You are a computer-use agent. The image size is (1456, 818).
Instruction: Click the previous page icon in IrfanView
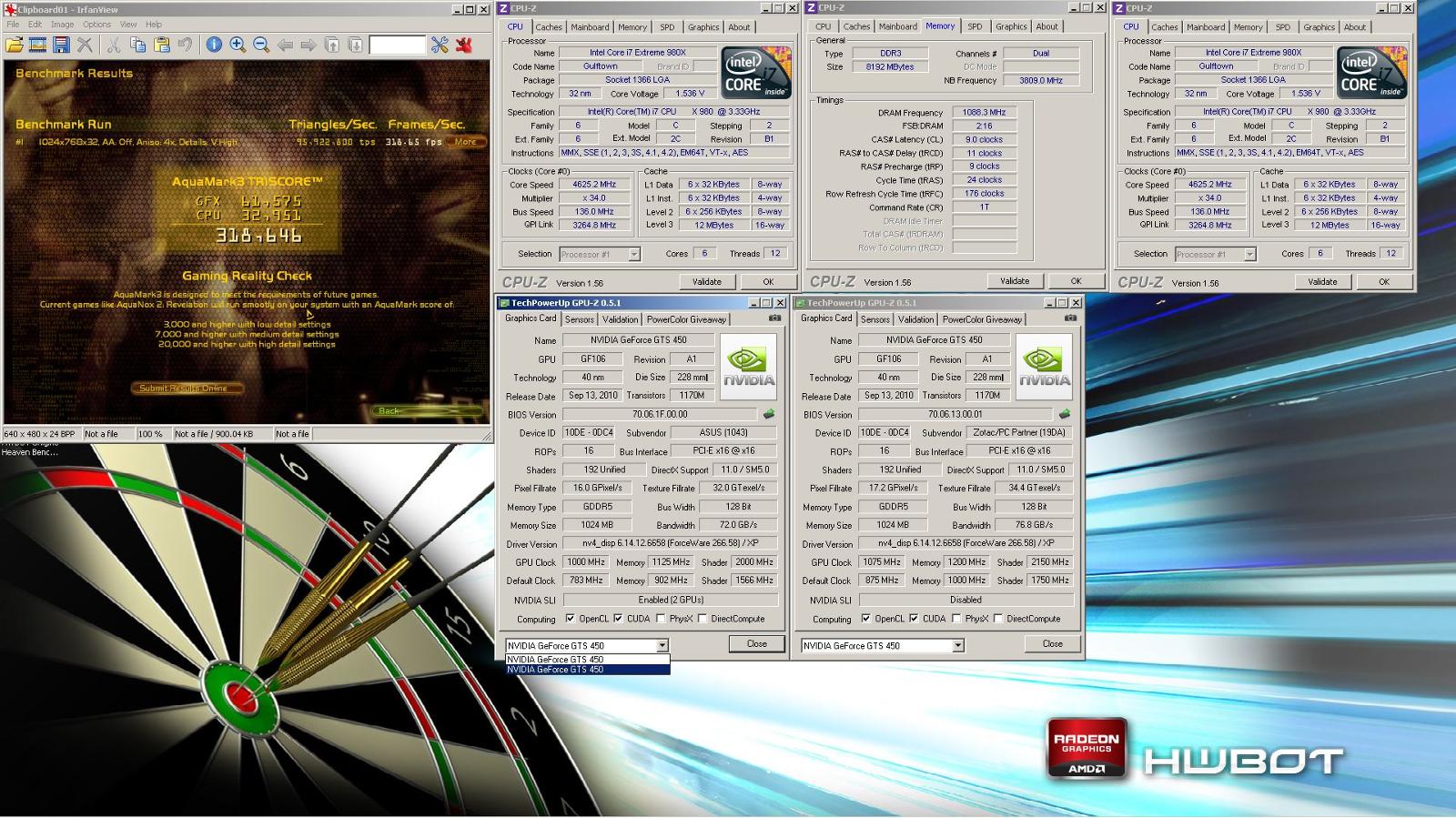[332, 45]
